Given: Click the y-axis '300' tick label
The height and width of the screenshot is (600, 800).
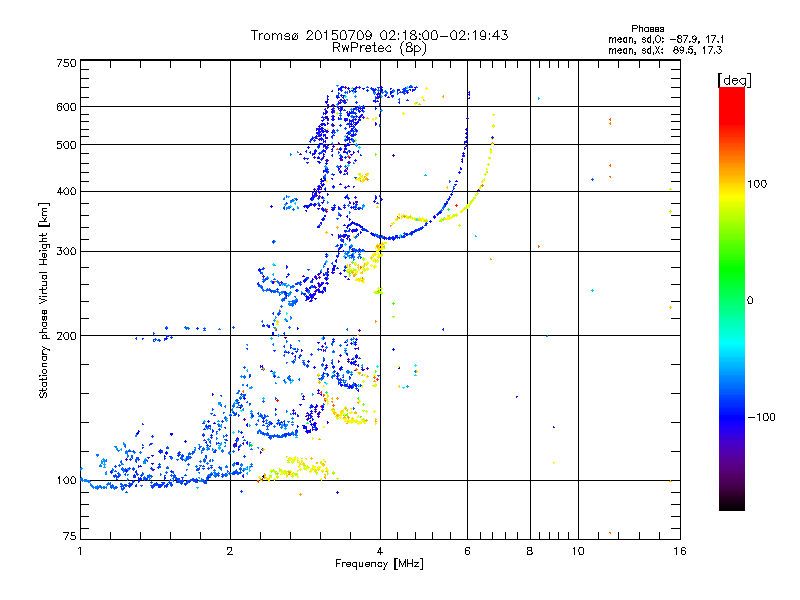Looking at the screenshot, I should pos(67,252).
